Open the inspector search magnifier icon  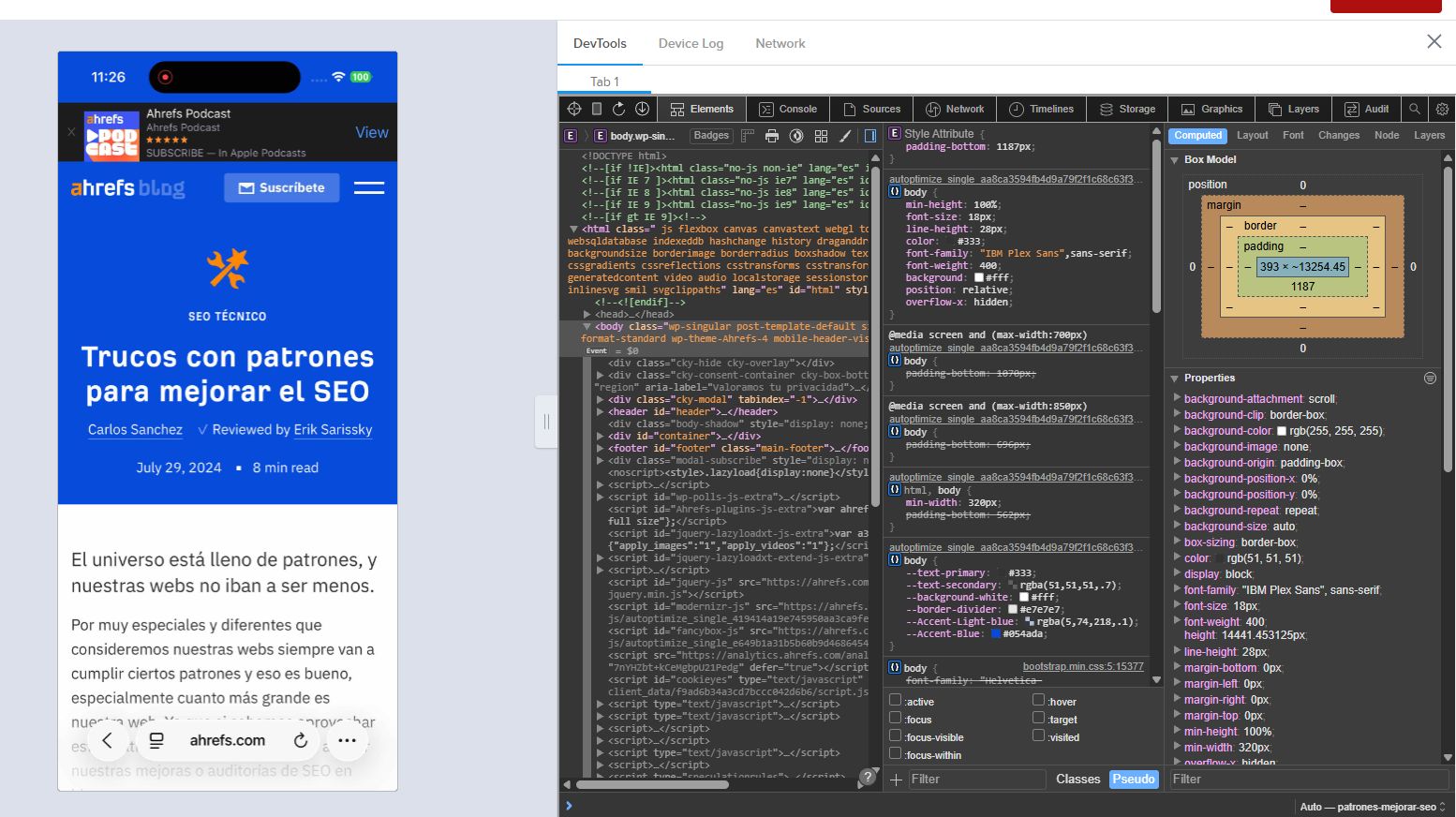tap(1415, 109)
